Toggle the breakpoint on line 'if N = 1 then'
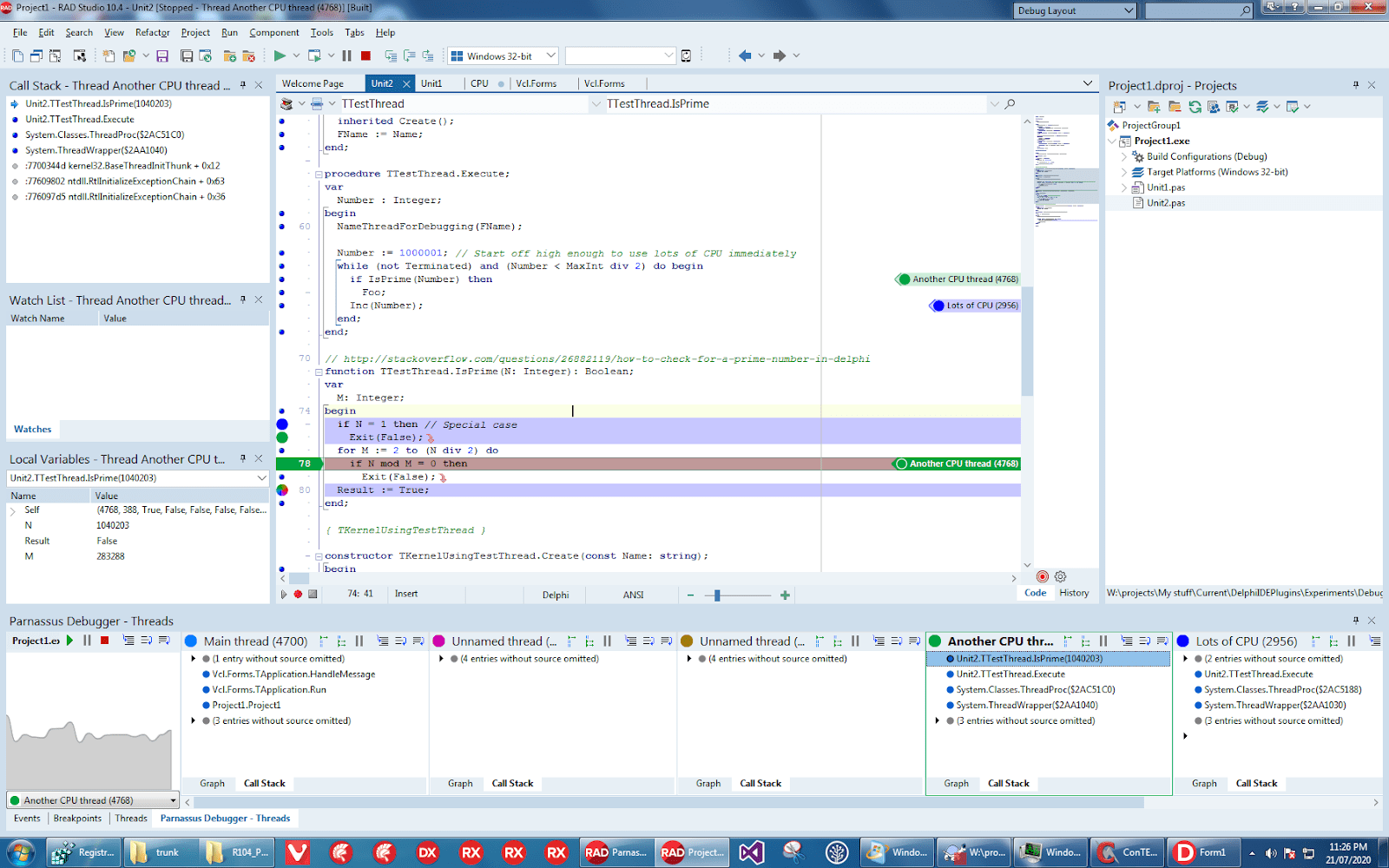The height and width of the screenshot is (868, 1389). [282, 424]
